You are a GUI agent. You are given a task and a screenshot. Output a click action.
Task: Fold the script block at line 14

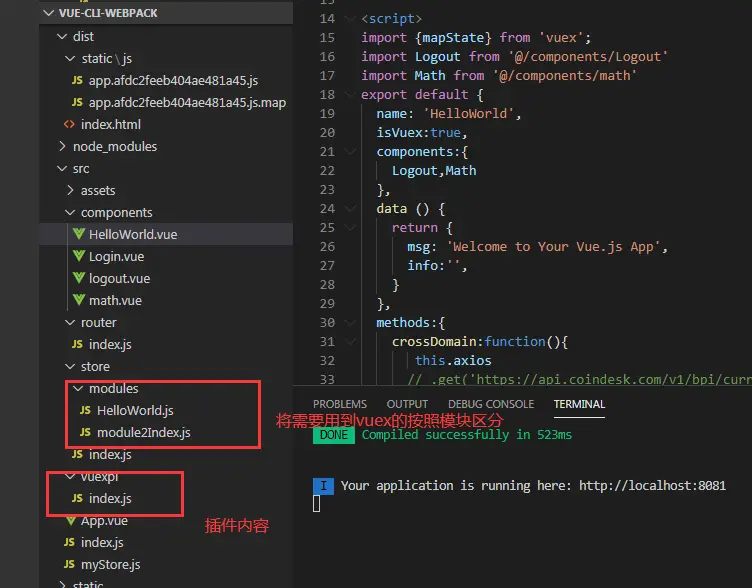tap(351, 19)
